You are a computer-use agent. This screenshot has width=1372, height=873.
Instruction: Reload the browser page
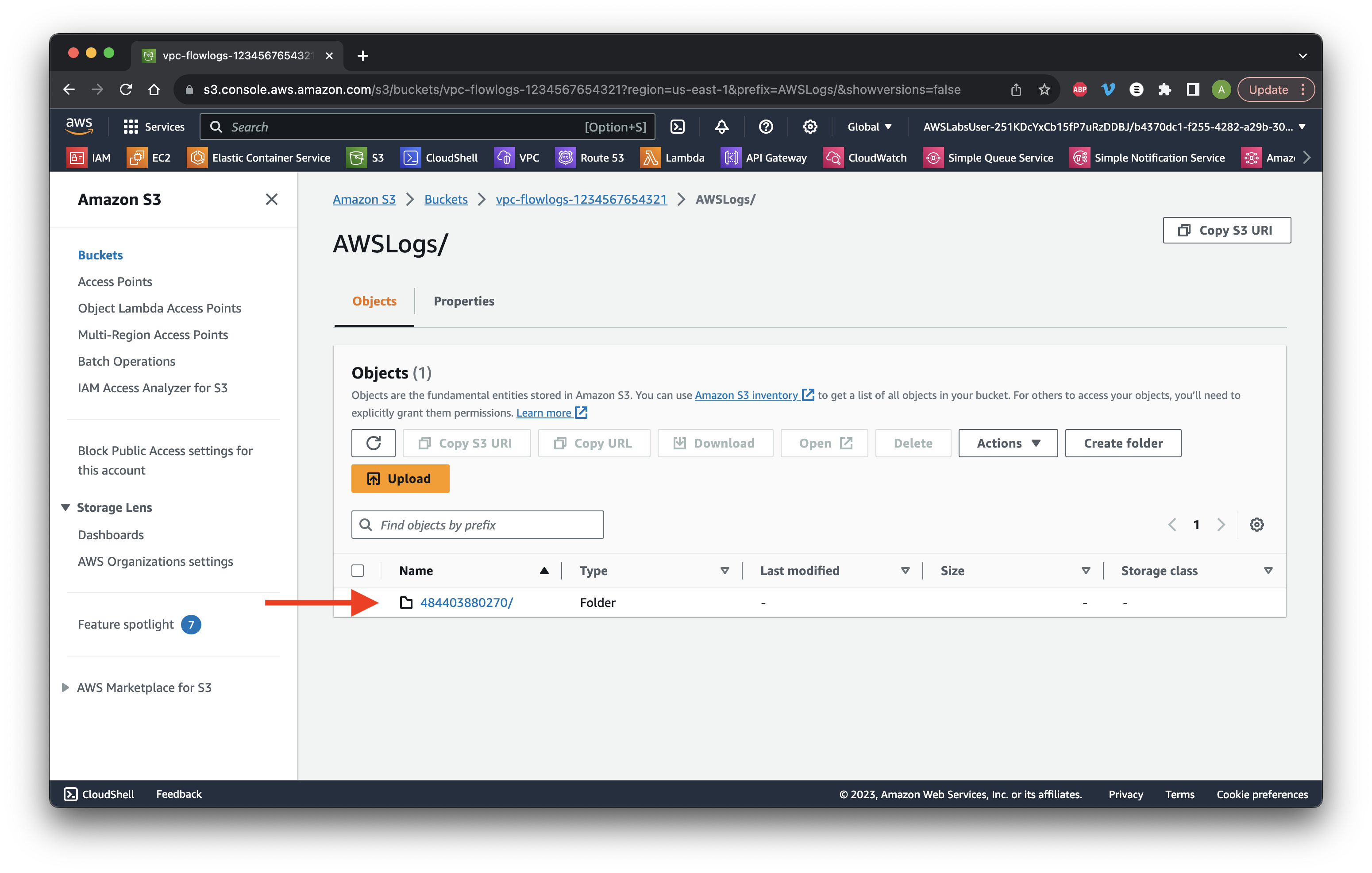pos(126,89)
